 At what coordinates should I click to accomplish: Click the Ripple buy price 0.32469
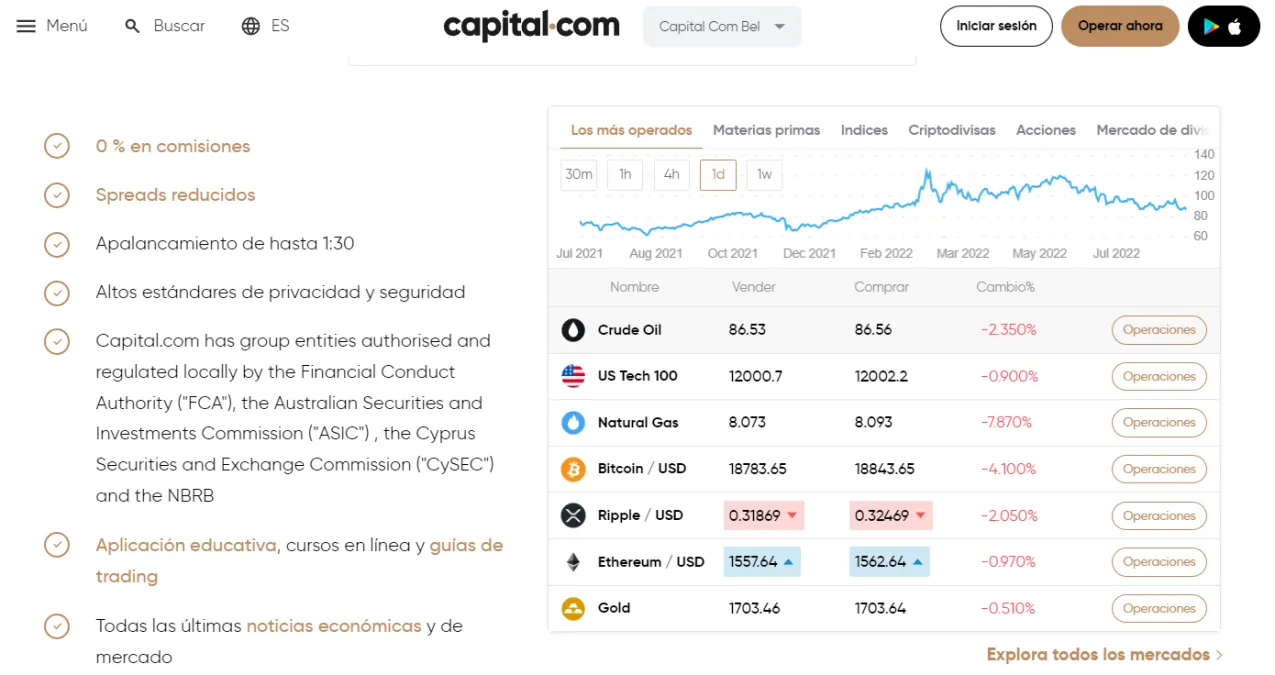(x=891, y=516)
